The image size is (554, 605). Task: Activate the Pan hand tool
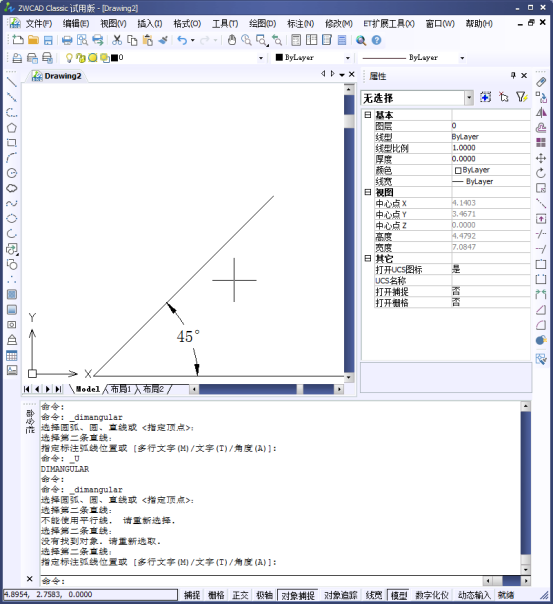click(x=231, y=40)
